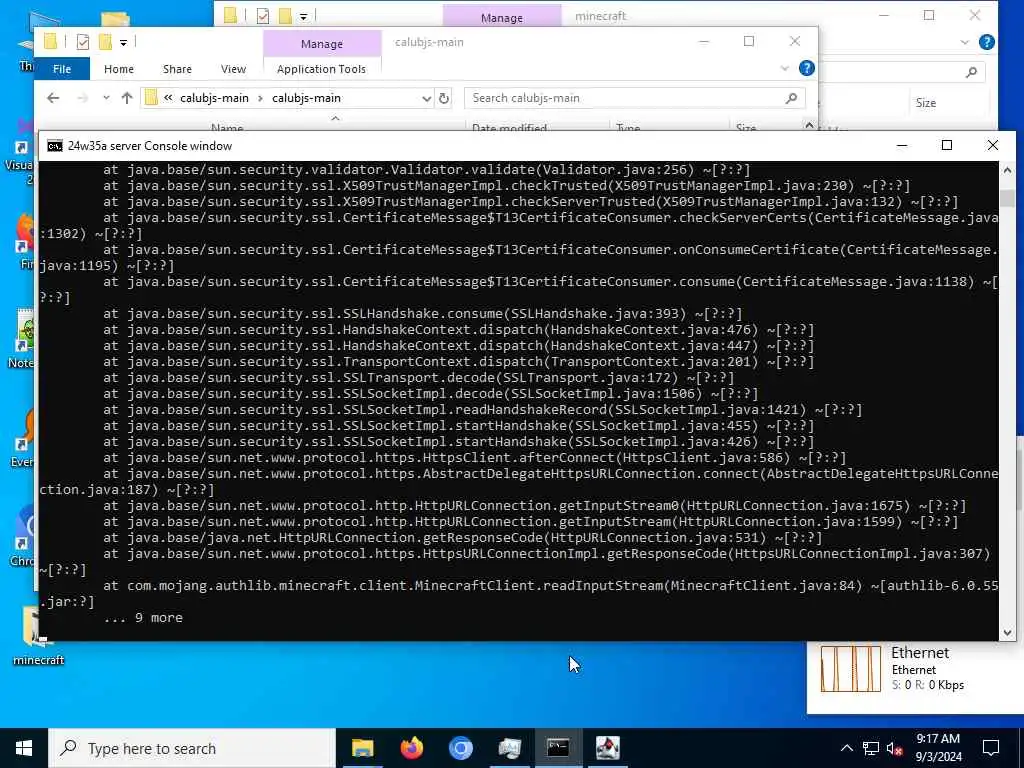Screen dimensions: 1024x768
Task: Click the "... 9 more" console line
Action: (x=143, y=617)
